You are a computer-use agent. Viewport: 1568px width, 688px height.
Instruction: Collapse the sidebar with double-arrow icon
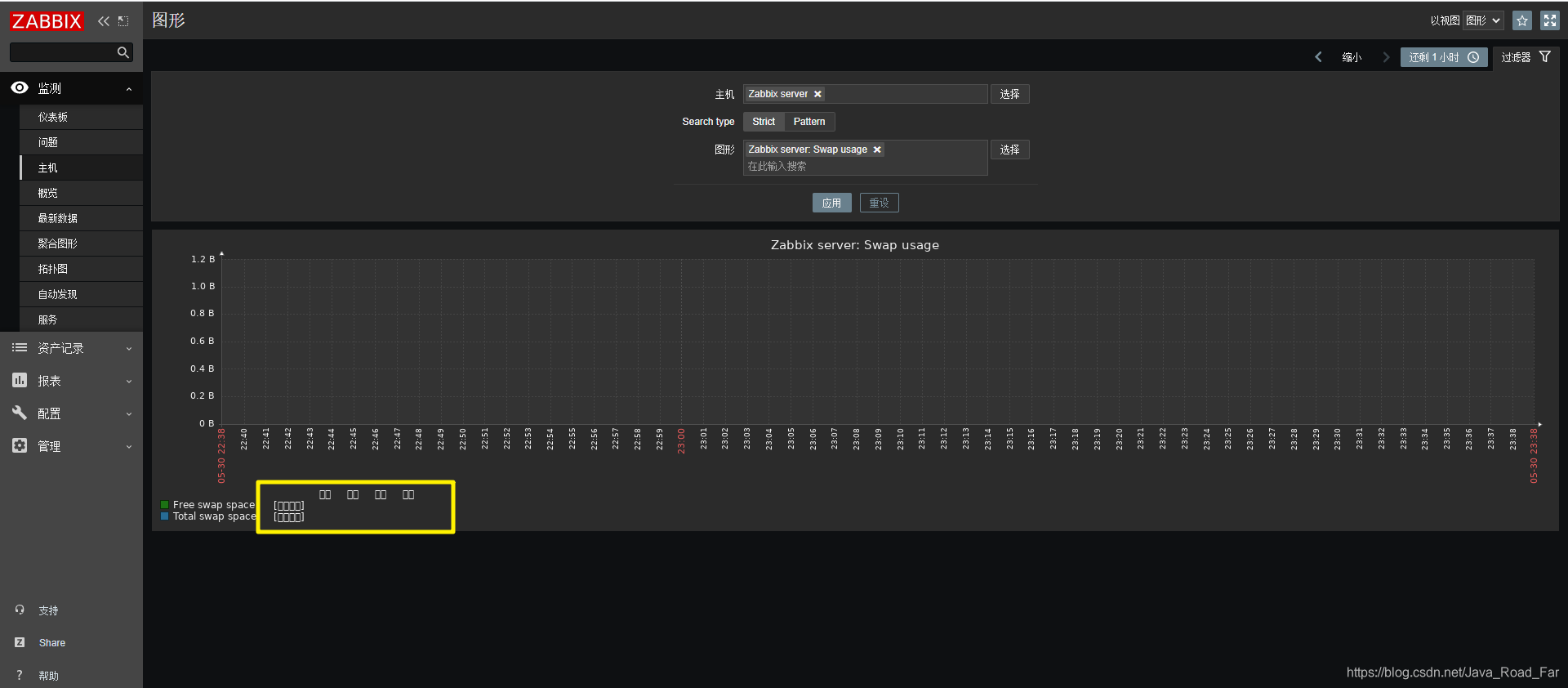(x=104, y=21)
